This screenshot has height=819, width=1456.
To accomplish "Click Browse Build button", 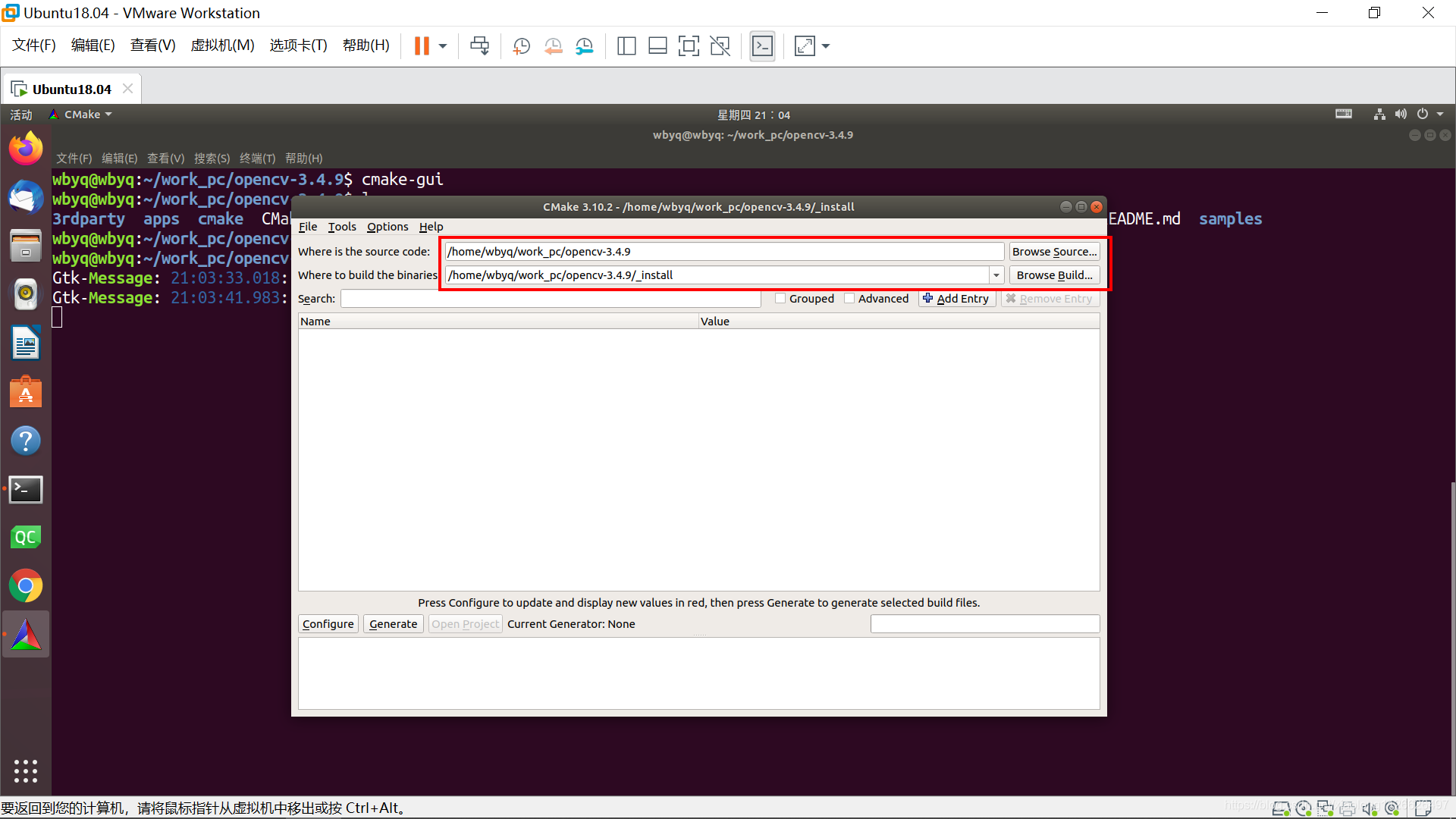I will pyautogui.click(x=1054, y=275).
